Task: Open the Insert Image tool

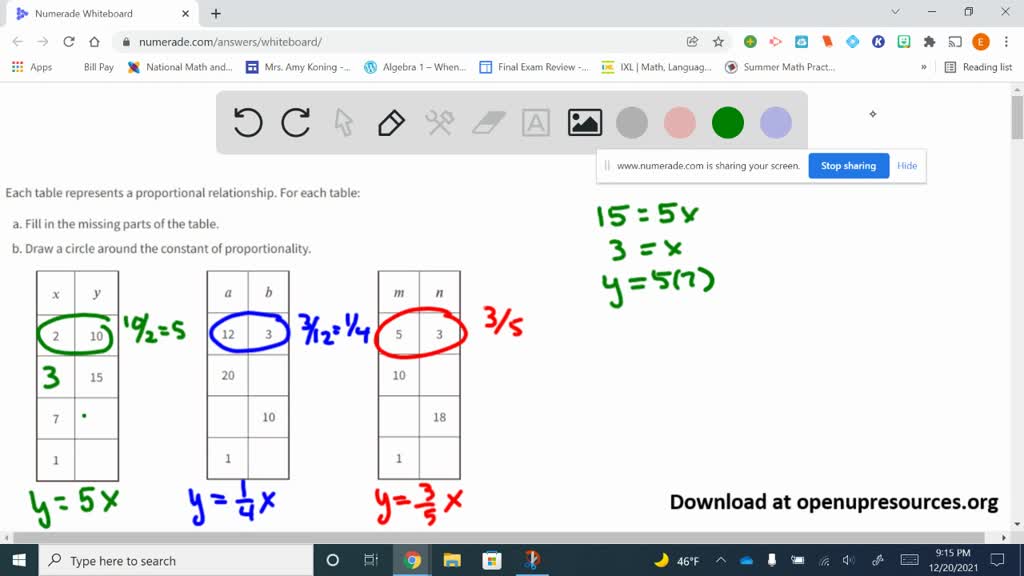Action: click(x=584, y=122)
